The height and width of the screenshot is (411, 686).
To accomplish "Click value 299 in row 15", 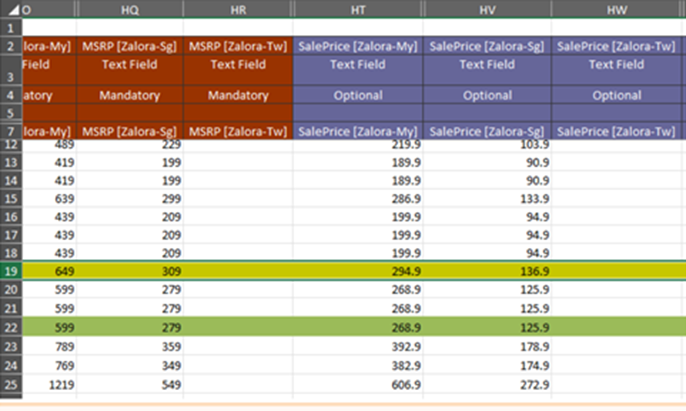I will click(171, 199).
